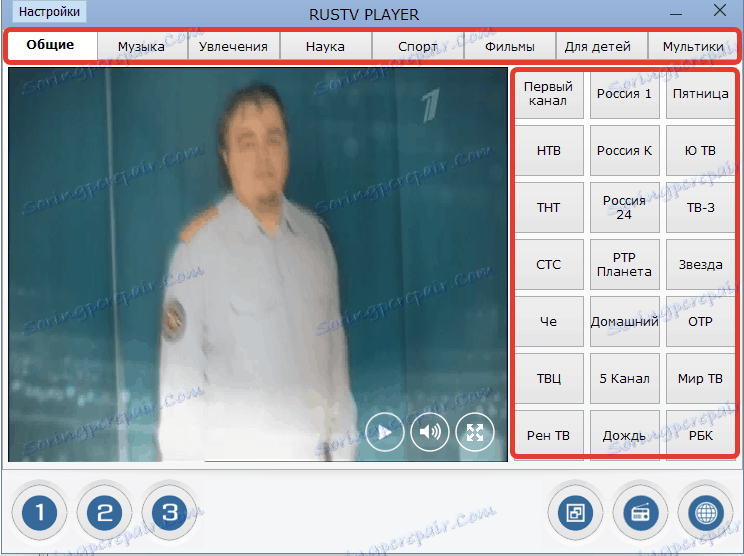Mute sound with the speaker icon
744x556 pixels.
(x=430, y=432)
